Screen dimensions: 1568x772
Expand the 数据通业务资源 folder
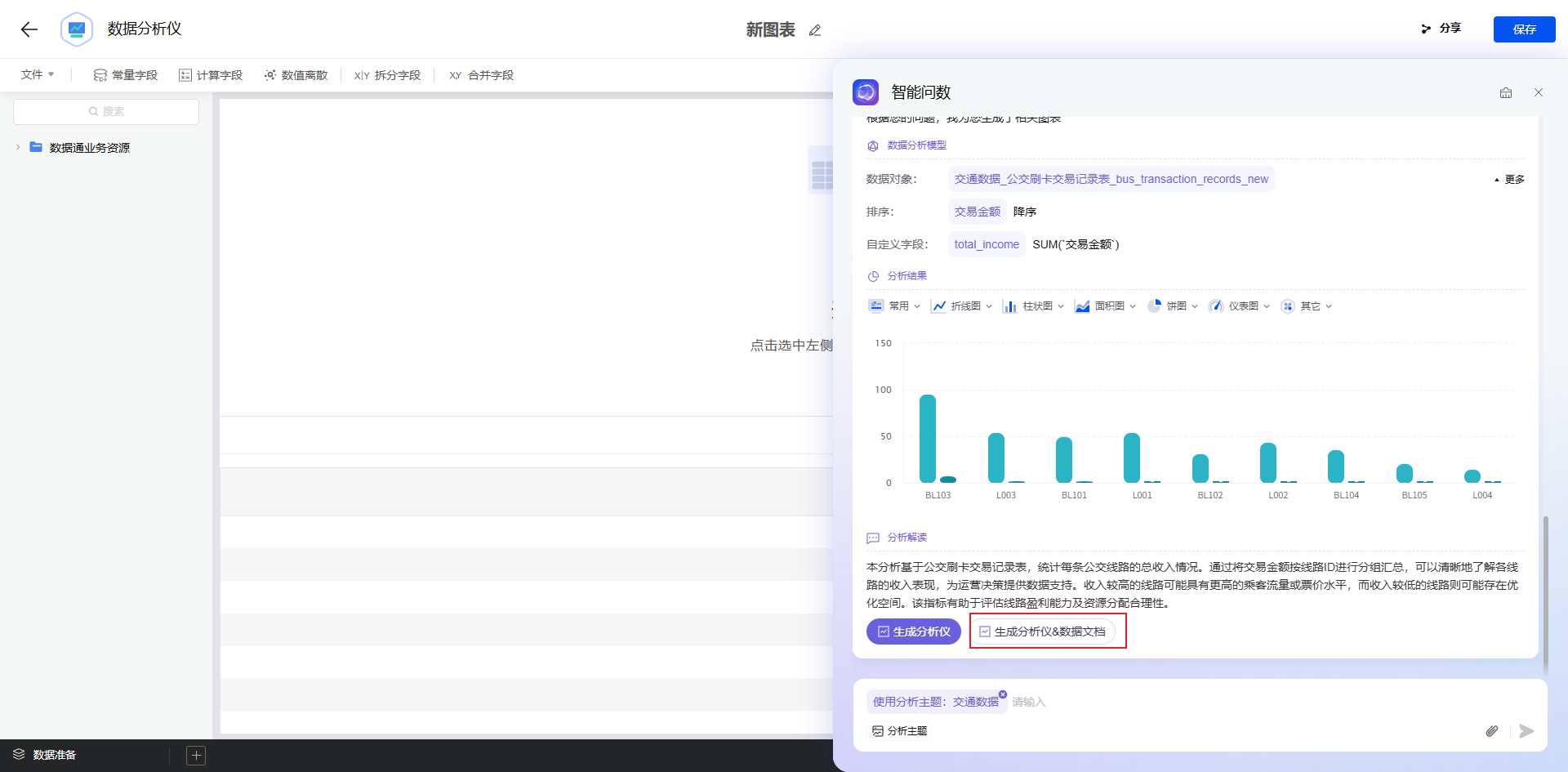point(18,147)
